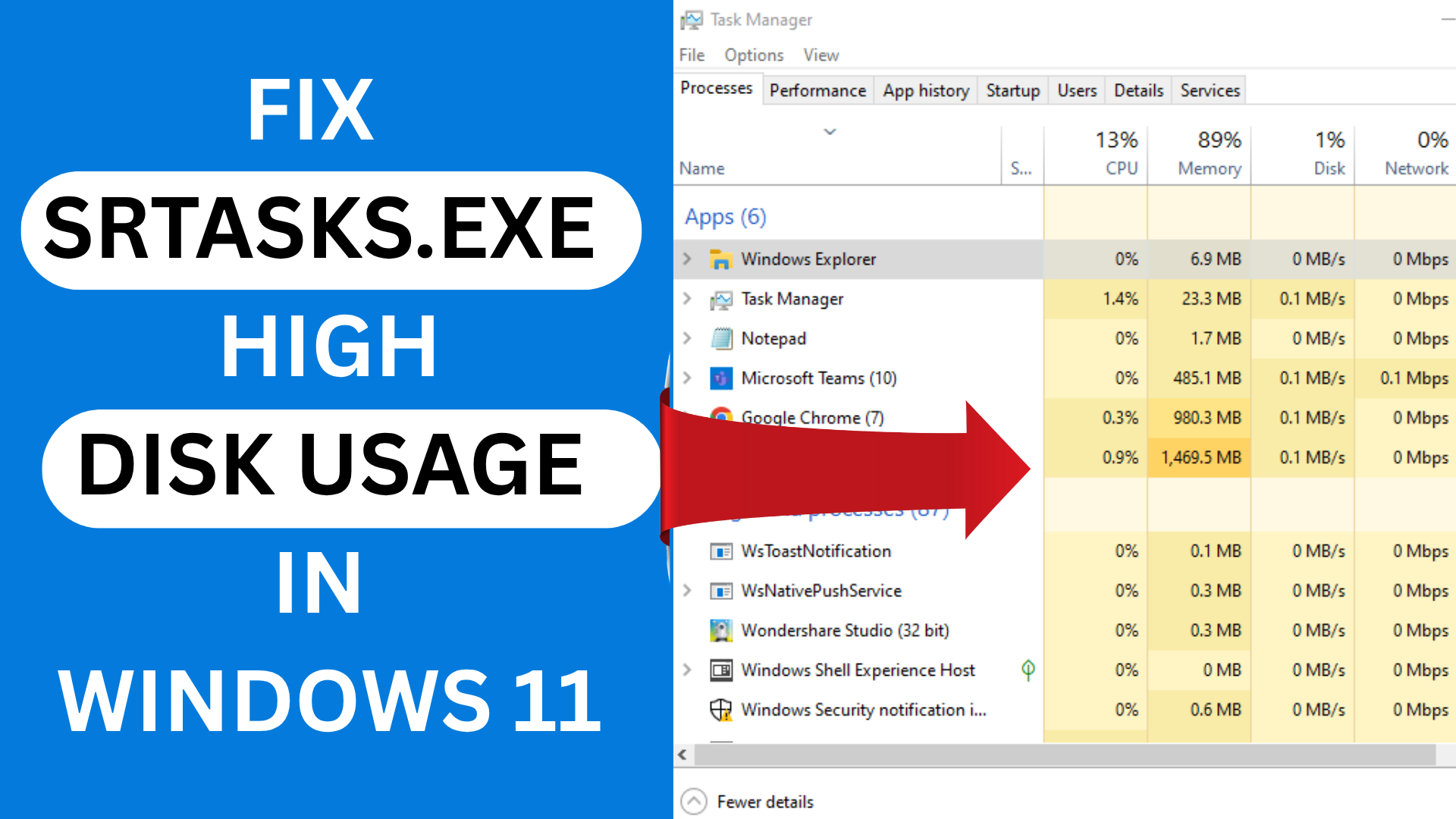
Task: Select the Windows Shell Experience Host icon
Action: pos(720,670)
